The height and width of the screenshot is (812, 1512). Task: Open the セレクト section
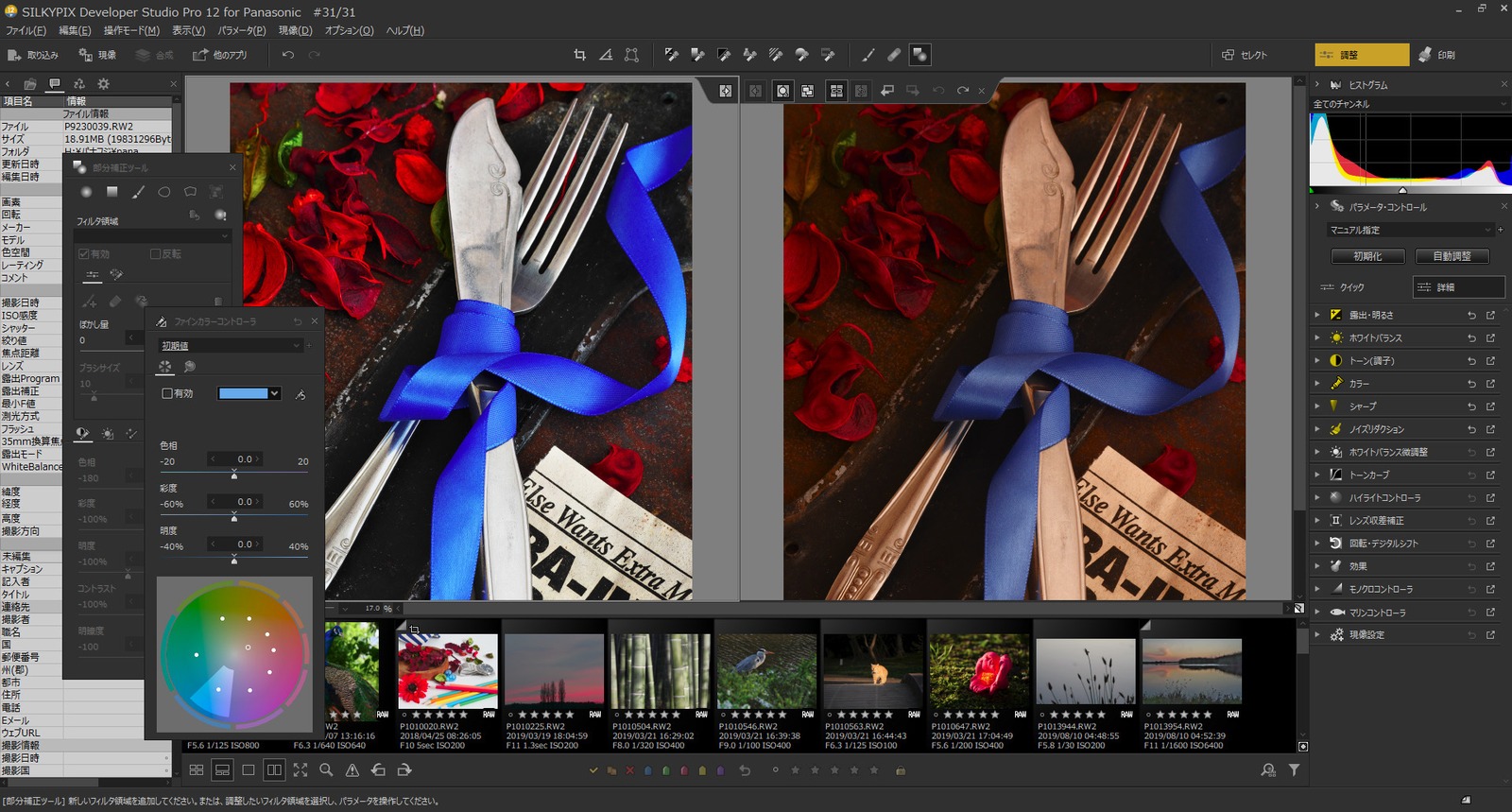click(1245, 55)
